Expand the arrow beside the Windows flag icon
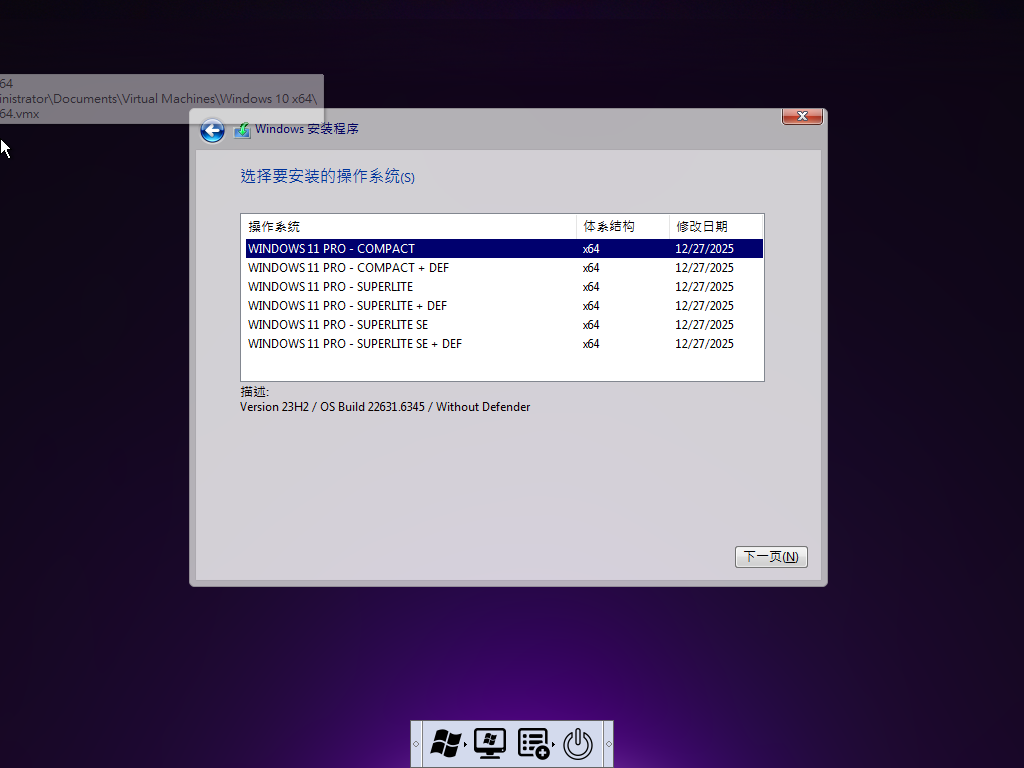Image resolution: width=1024 pixels, height=768 pixels. tap(466, 746)
